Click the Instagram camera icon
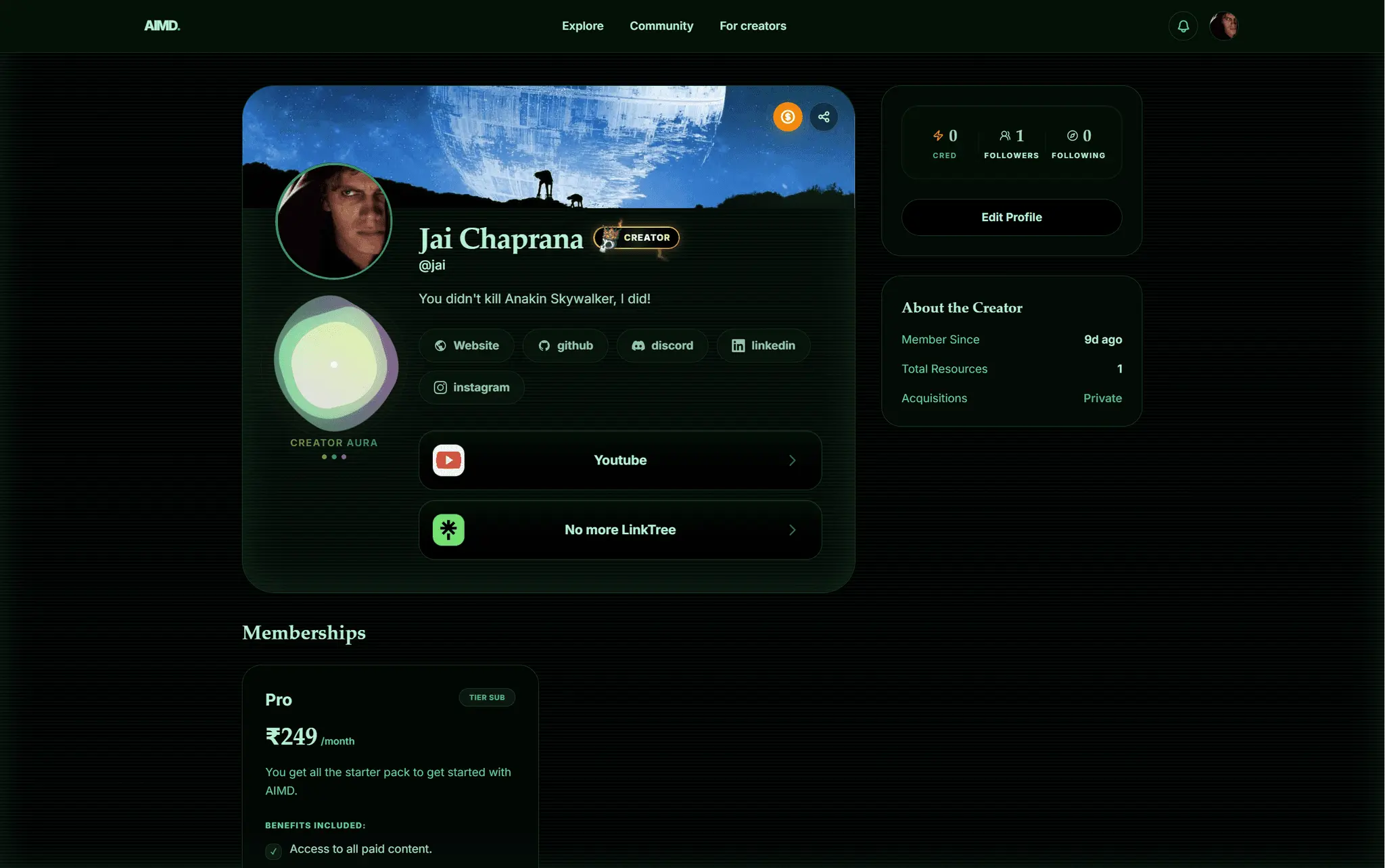The height and width of the screenshot is (868, 1385). pyautogui.click(x=440, y=387)
